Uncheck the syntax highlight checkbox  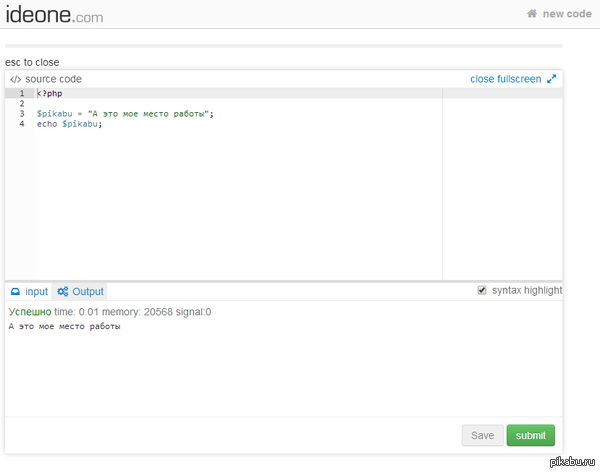tap(482, 290)
